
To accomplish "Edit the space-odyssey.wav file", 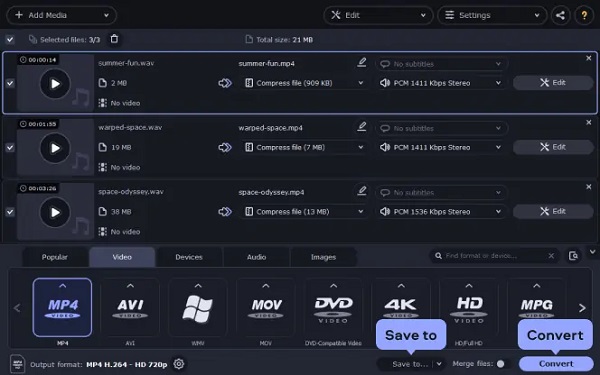I will point(553,211).
